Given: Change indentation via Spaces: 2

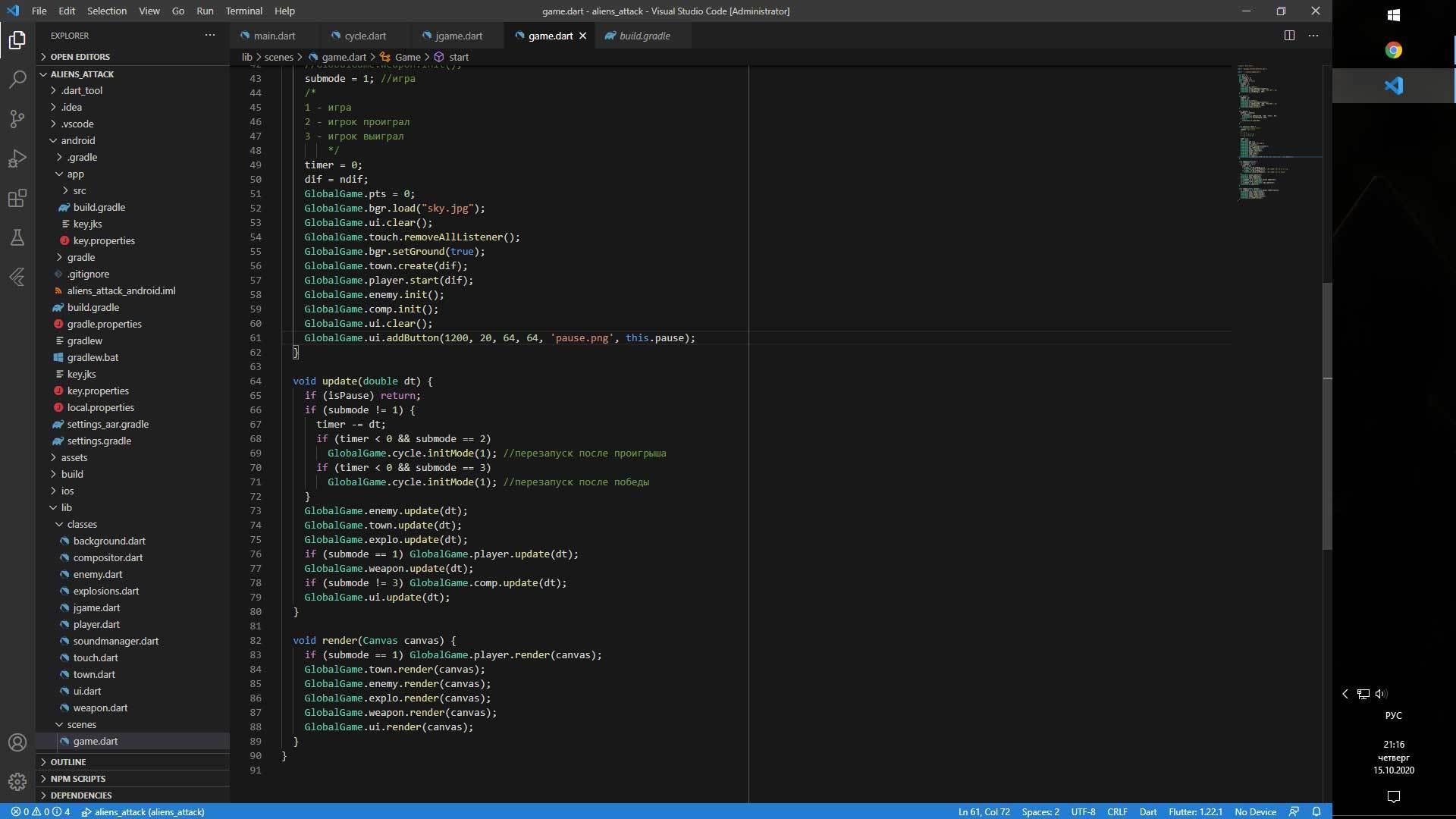Looking at the screenshot, I should coord(1040,811).
